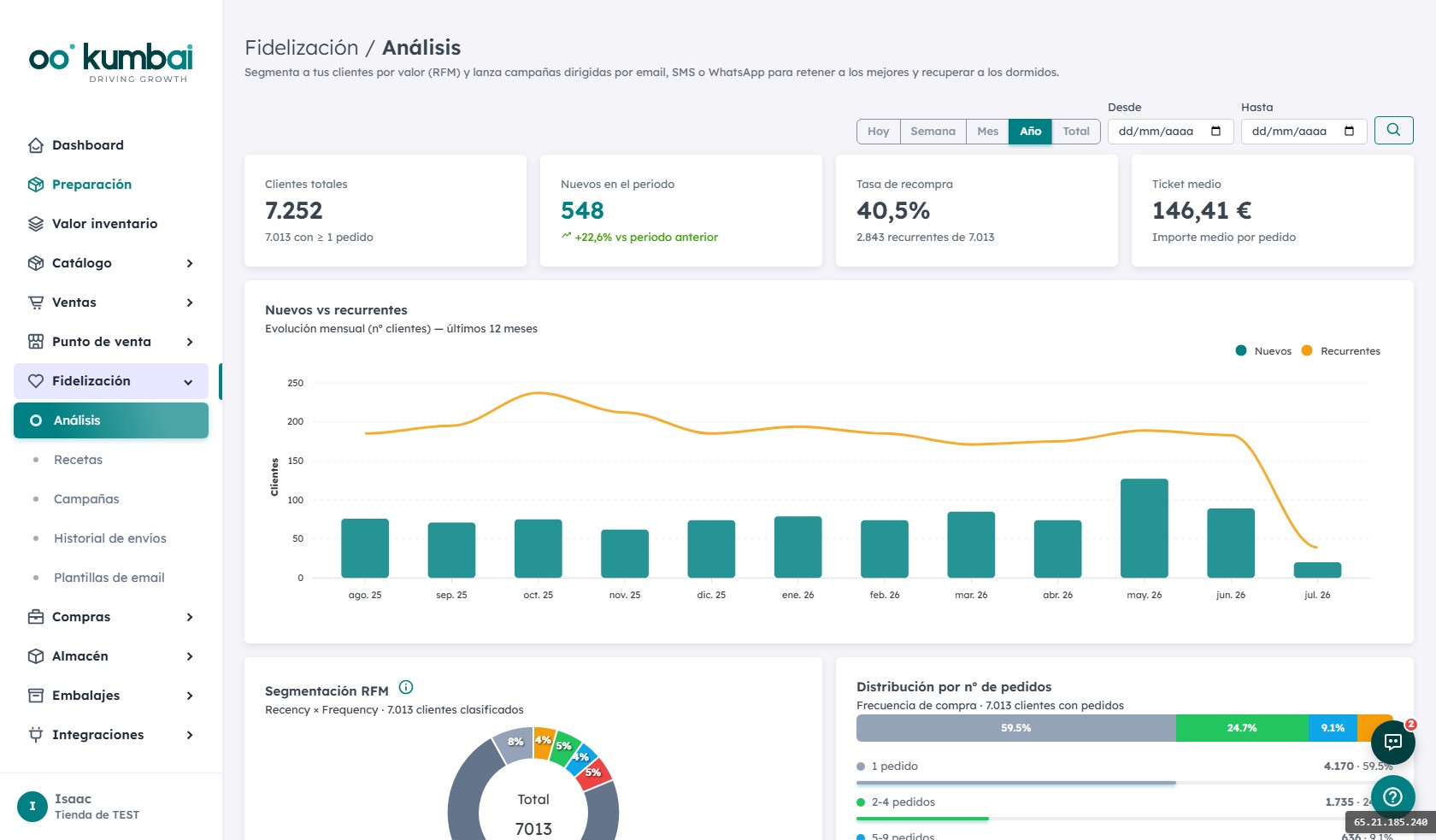The image size is (1436, 840).
Task: Expand the Ventas submenu chevron
Action: pos(190,303)
